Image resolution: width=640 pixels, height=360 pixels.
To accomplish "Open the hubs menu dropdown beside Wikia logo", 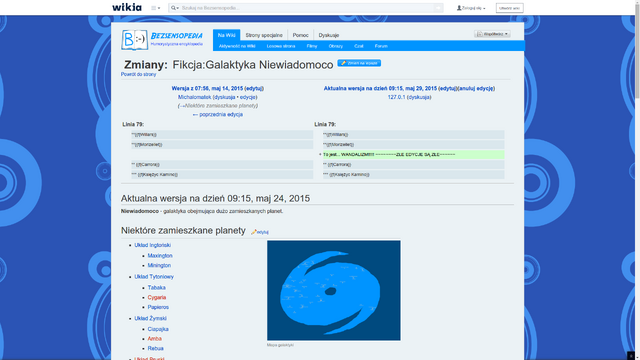I will click(156, 8).
